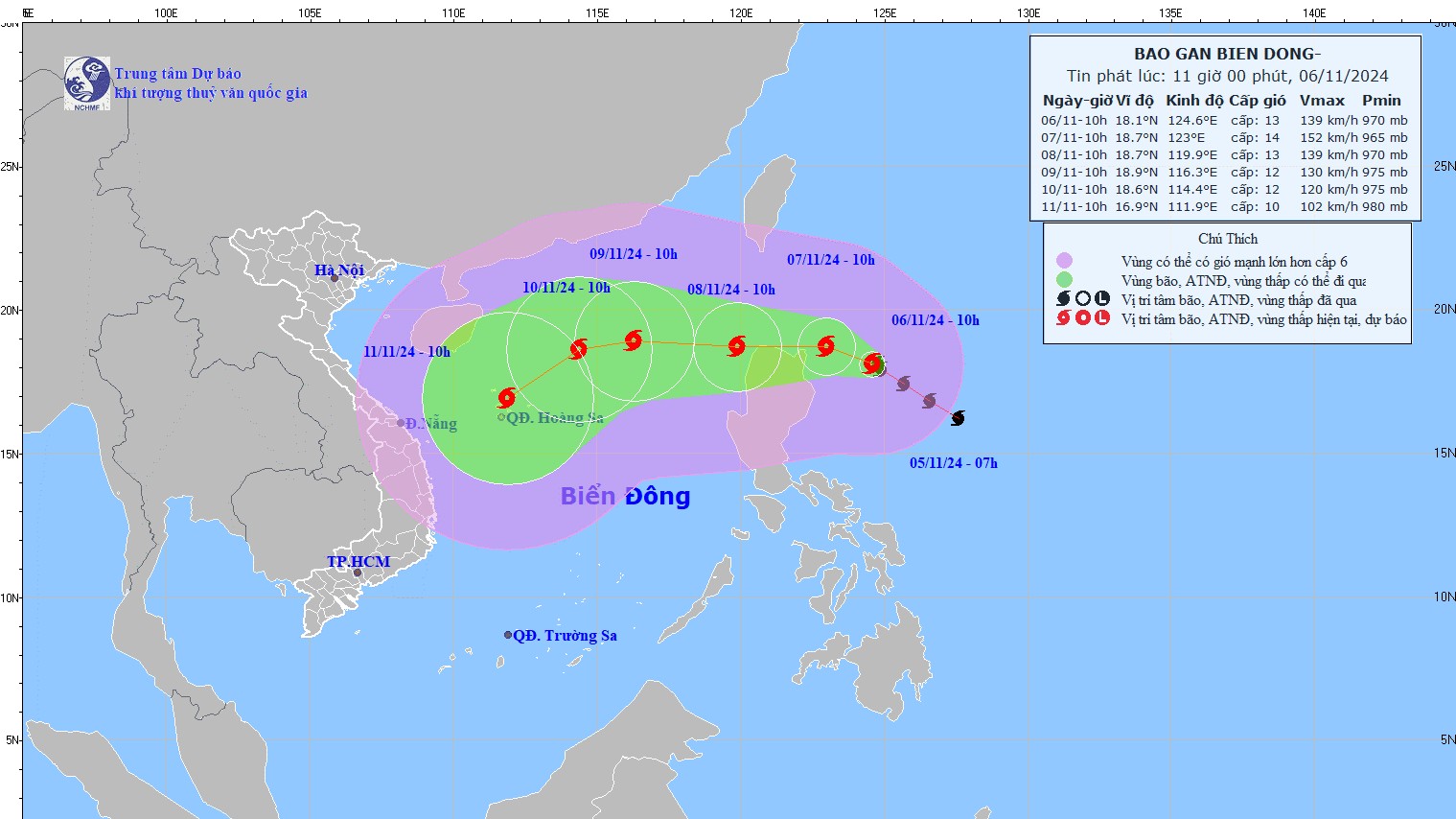1456x819 pixels.
Task: Click the '965 mb' Pmin cell
Action: [x=1385, y=138]
